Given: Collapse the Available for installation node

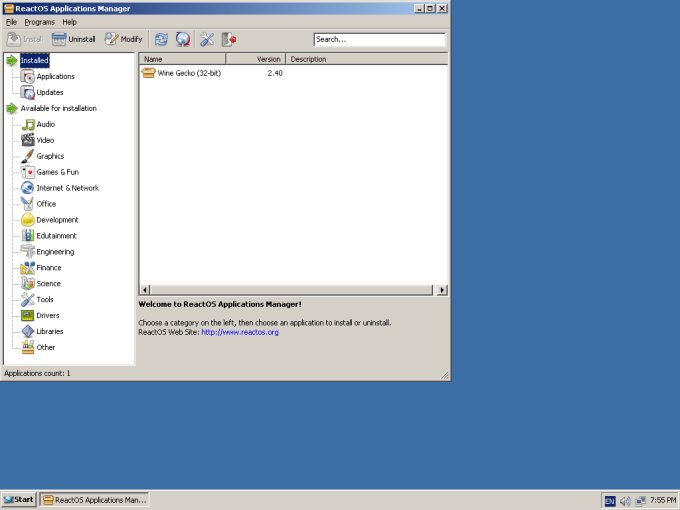Looking at the screenshot, I should (x=11, y=108).
